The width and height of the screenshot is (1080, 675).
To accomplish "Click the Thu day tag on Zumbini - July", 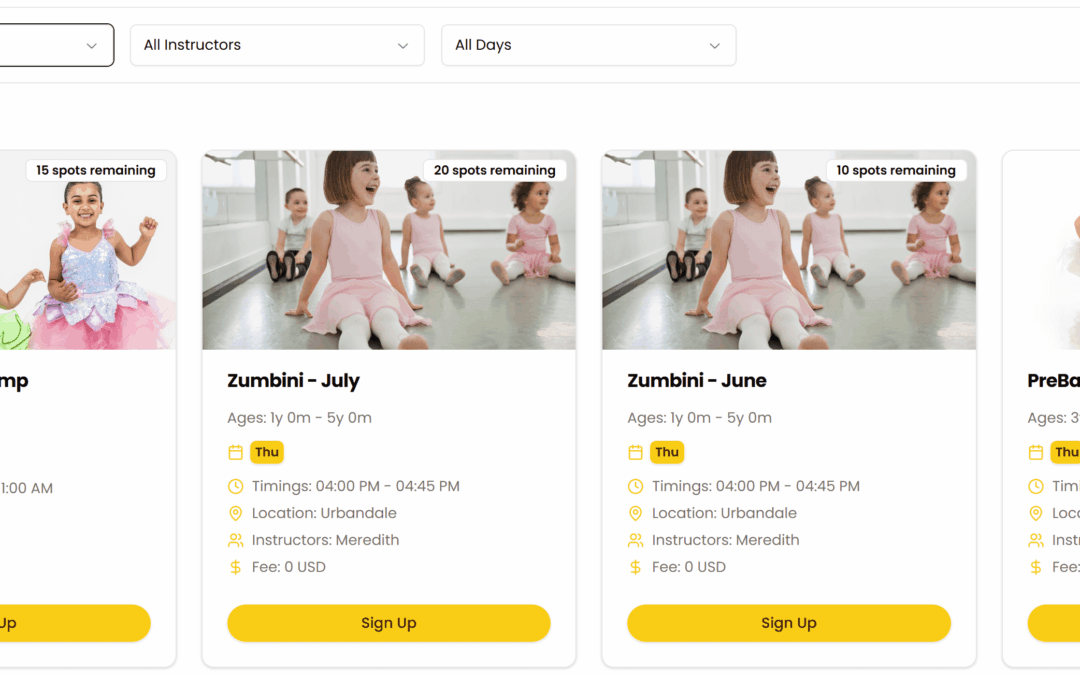I will point(267,453).
